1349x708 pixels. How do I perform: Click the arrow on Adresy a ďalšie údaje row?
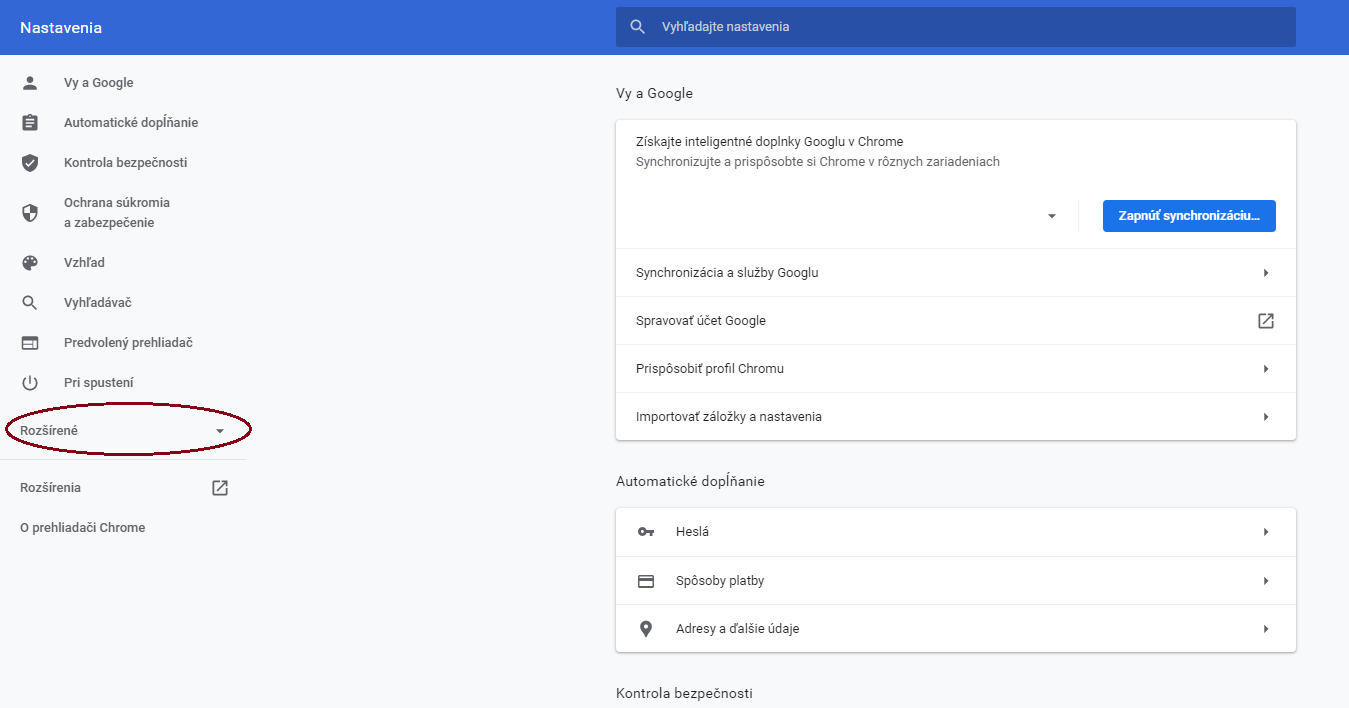(x=1266, y=629)
